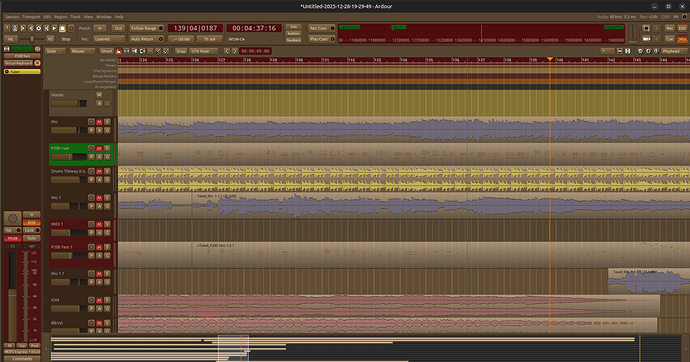Nudge forward with the right arrow button
This screenshot has width=690, height=362.
[x=235, y=51]
